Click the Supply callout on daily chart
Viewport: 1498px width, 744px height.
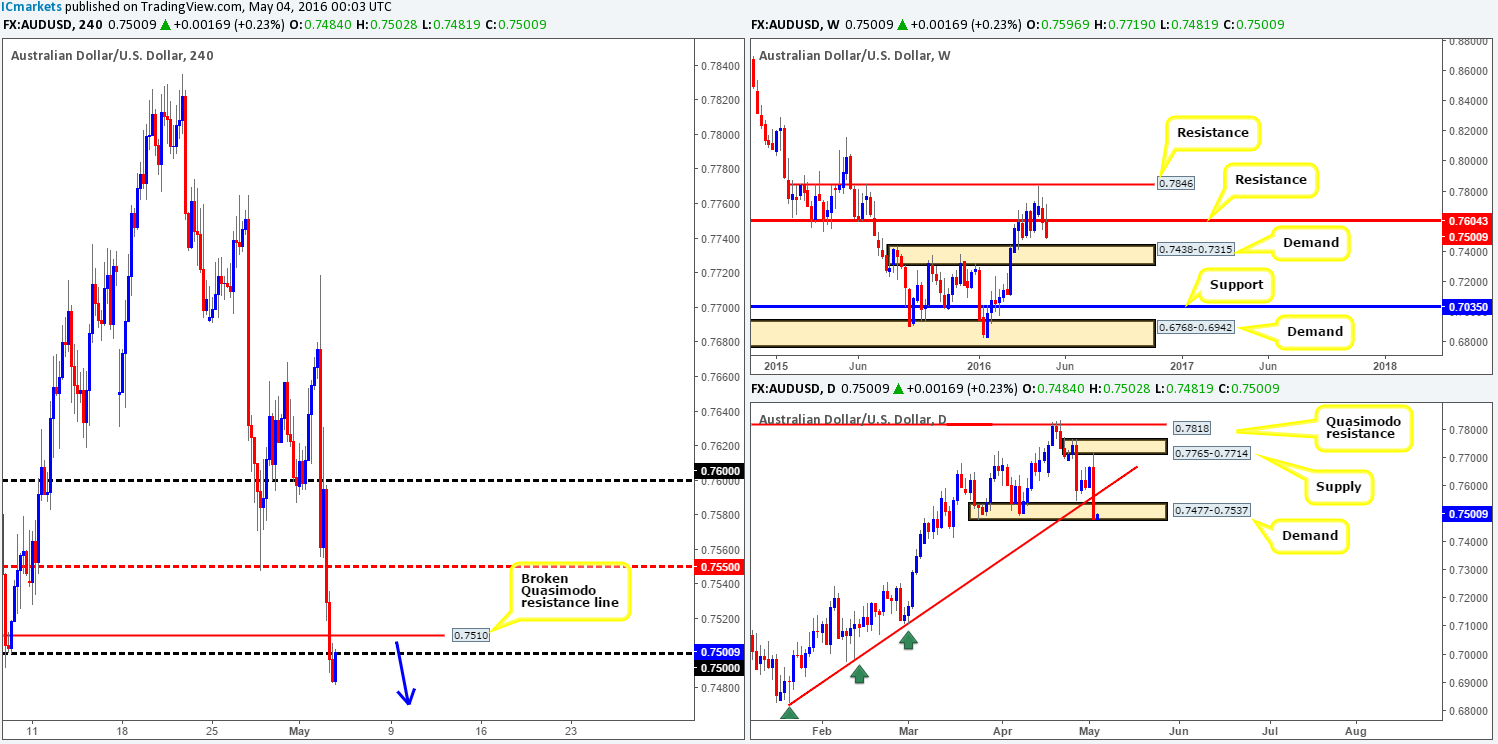tap(1339, 486)
